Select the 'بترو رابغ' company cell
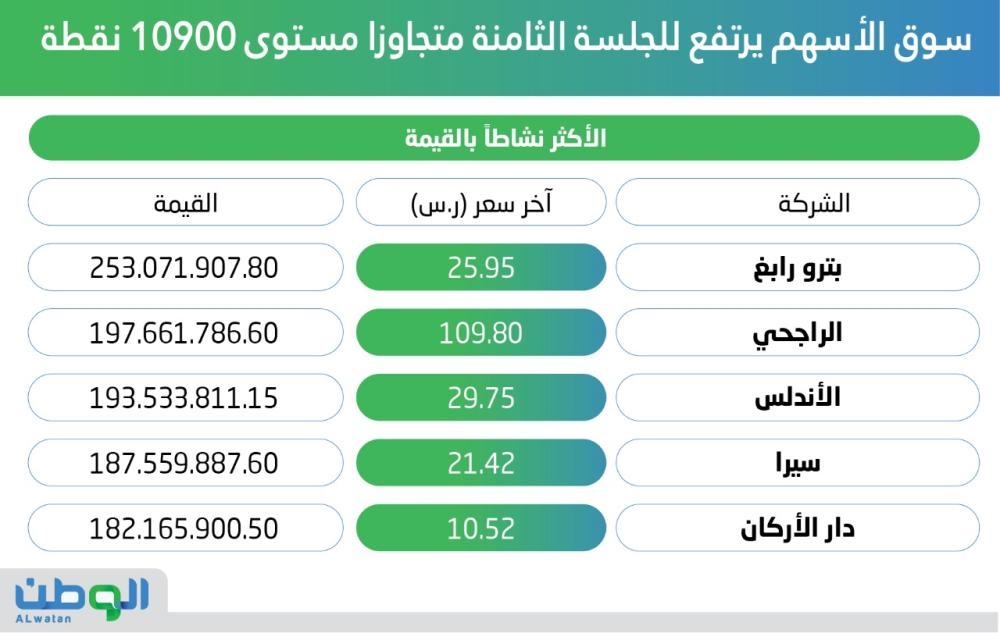Screen dimensions: 1000x633 797,267
